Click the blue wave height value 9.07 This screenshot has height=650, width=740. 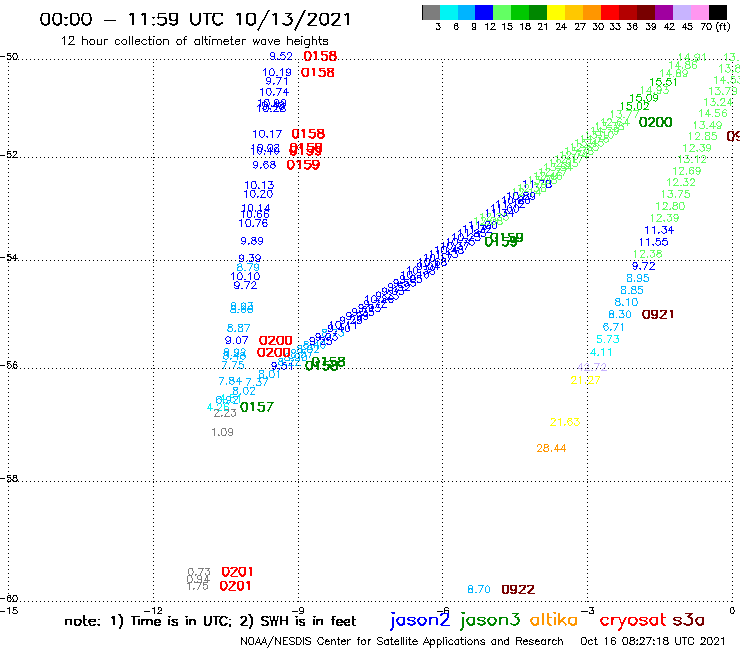pos(236,340)
